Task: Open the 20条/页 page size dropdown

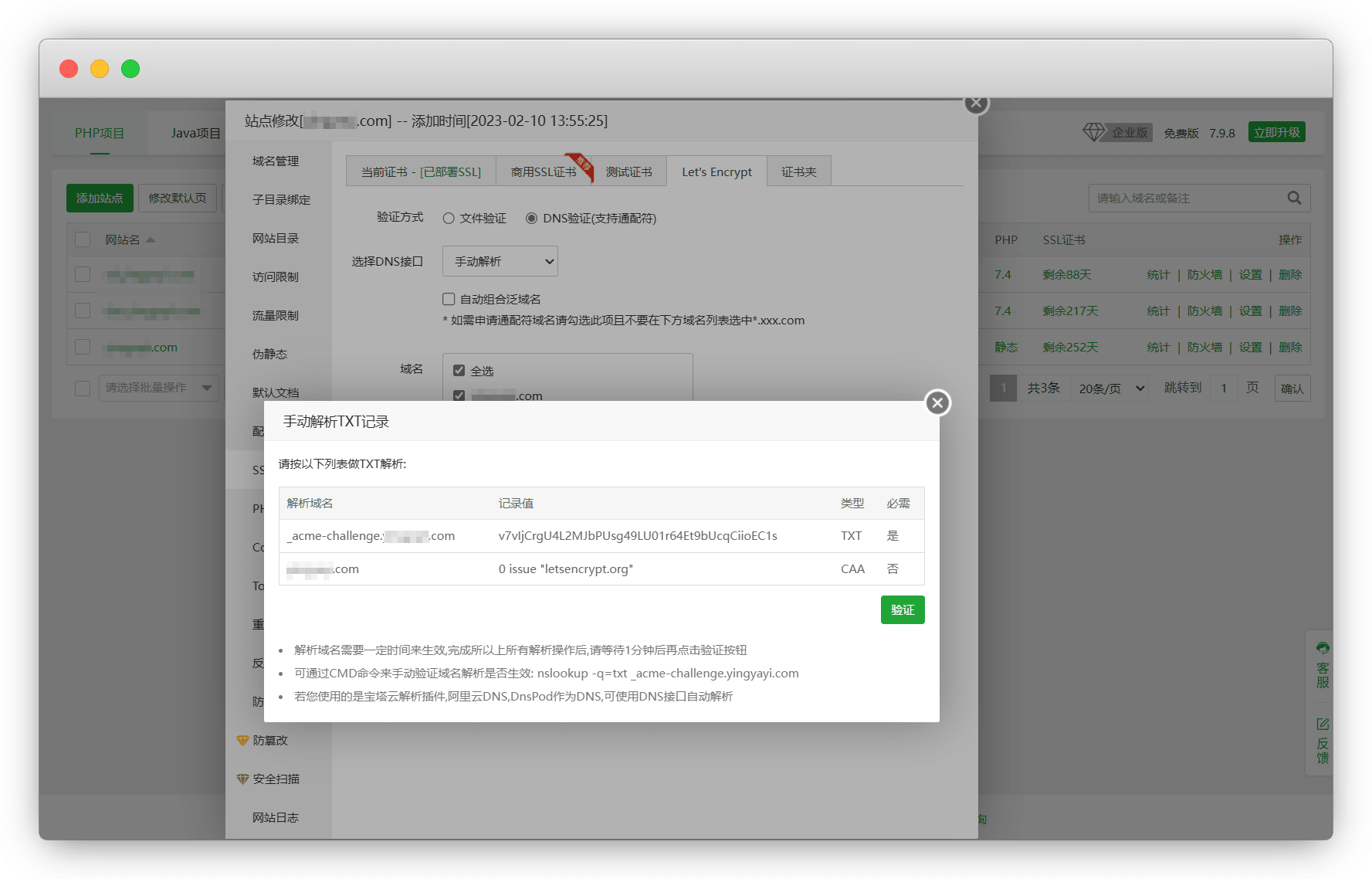Action: (1110, 389)
